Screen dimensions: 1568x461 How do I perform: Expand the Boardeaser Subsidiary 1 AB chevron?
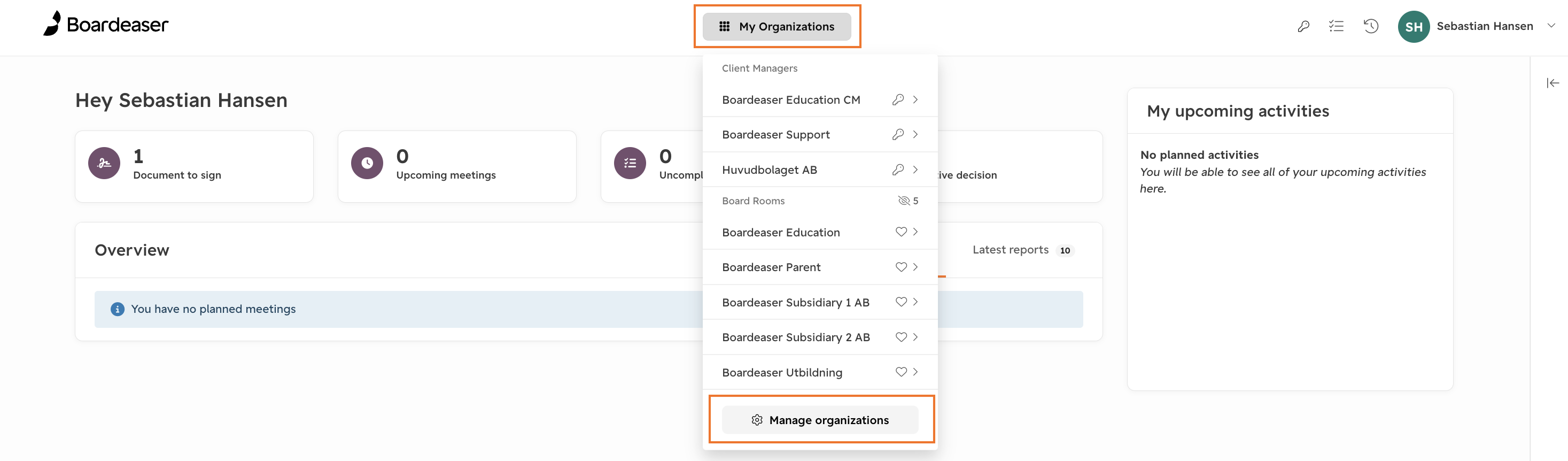coord(915,302)
